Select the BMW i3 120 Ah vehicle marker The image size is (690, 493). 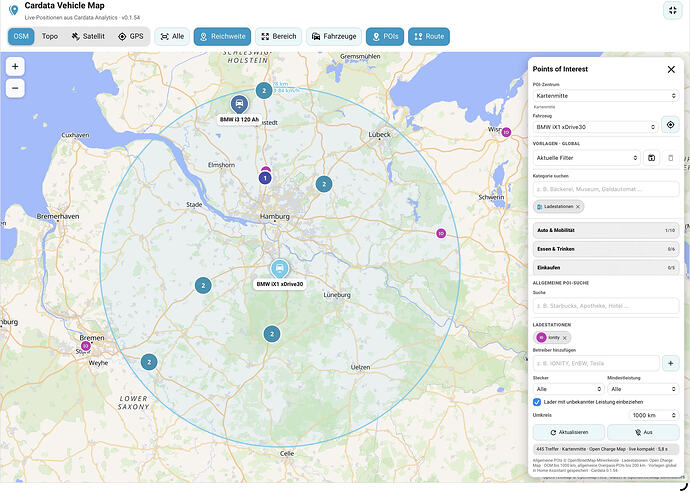point(239,104)
